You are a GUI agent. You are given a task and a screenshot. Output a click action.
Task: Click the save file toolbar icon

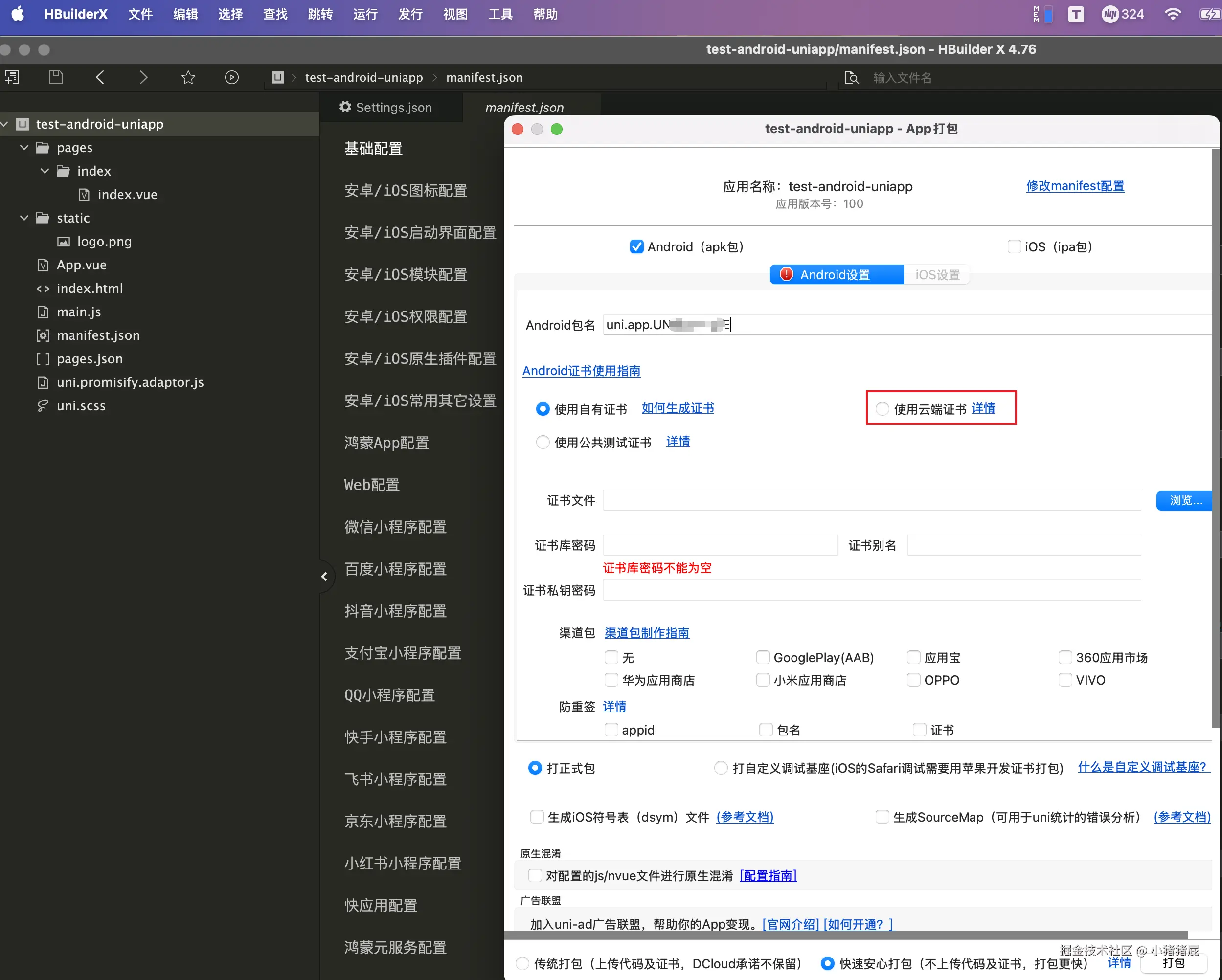point(56,77)
